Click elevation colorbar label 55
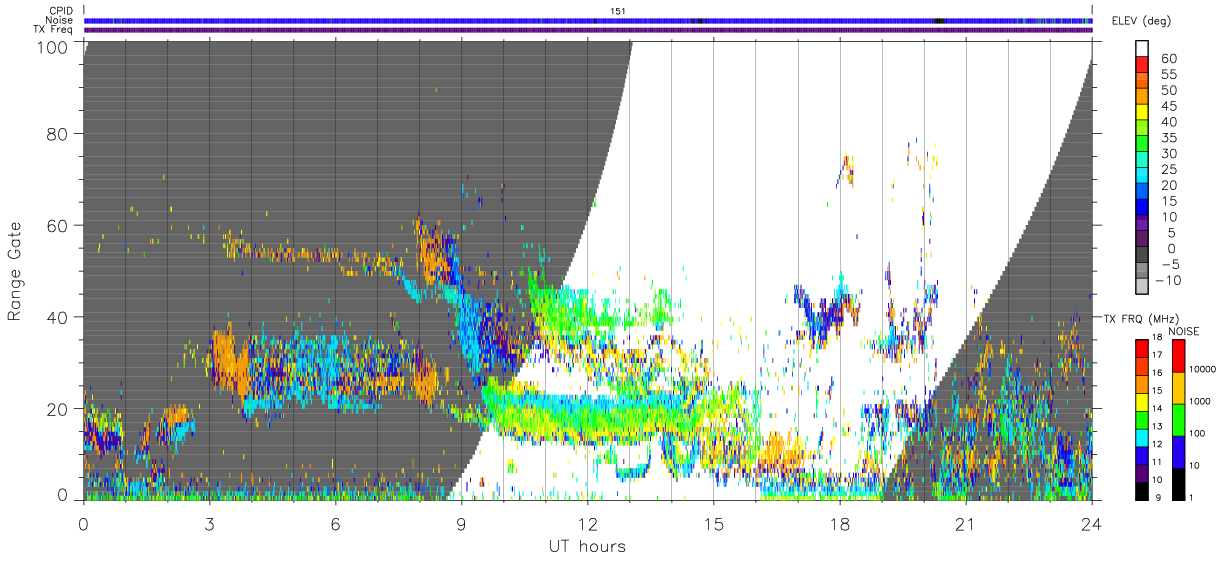Screen dimensions: 1228x567 click(1169, 75)
